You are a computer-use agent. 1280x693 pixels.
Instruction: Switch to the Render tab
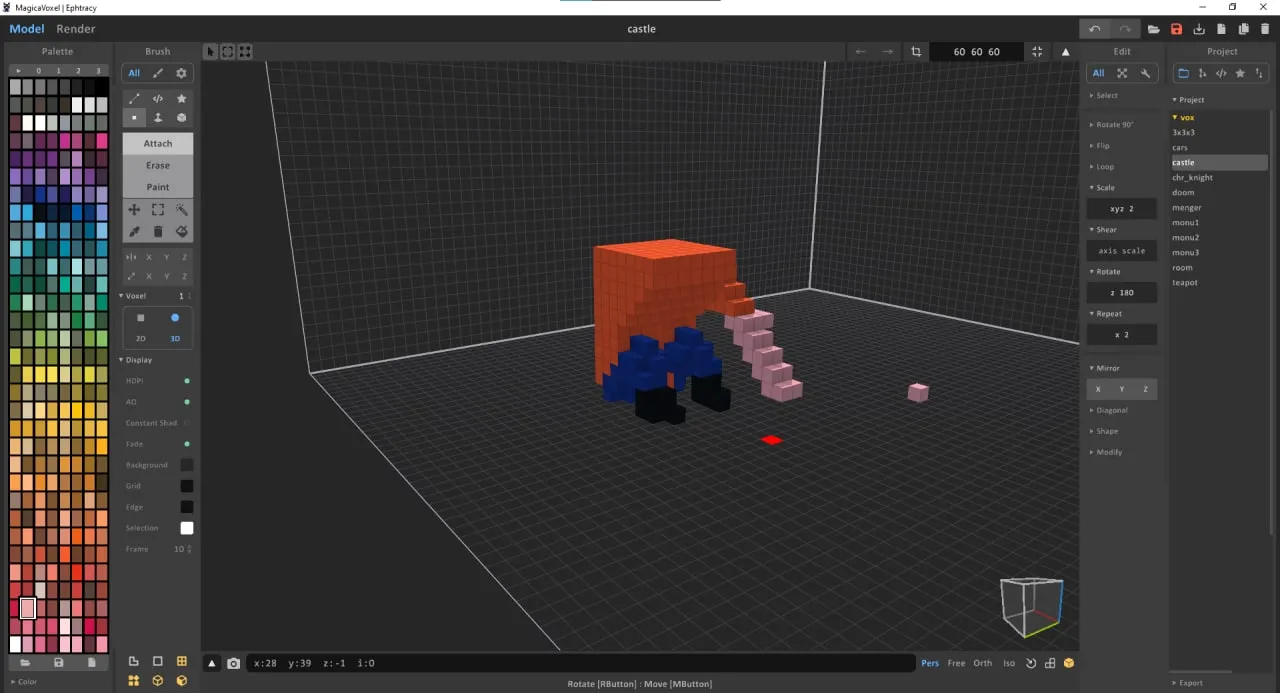(75, 29)
